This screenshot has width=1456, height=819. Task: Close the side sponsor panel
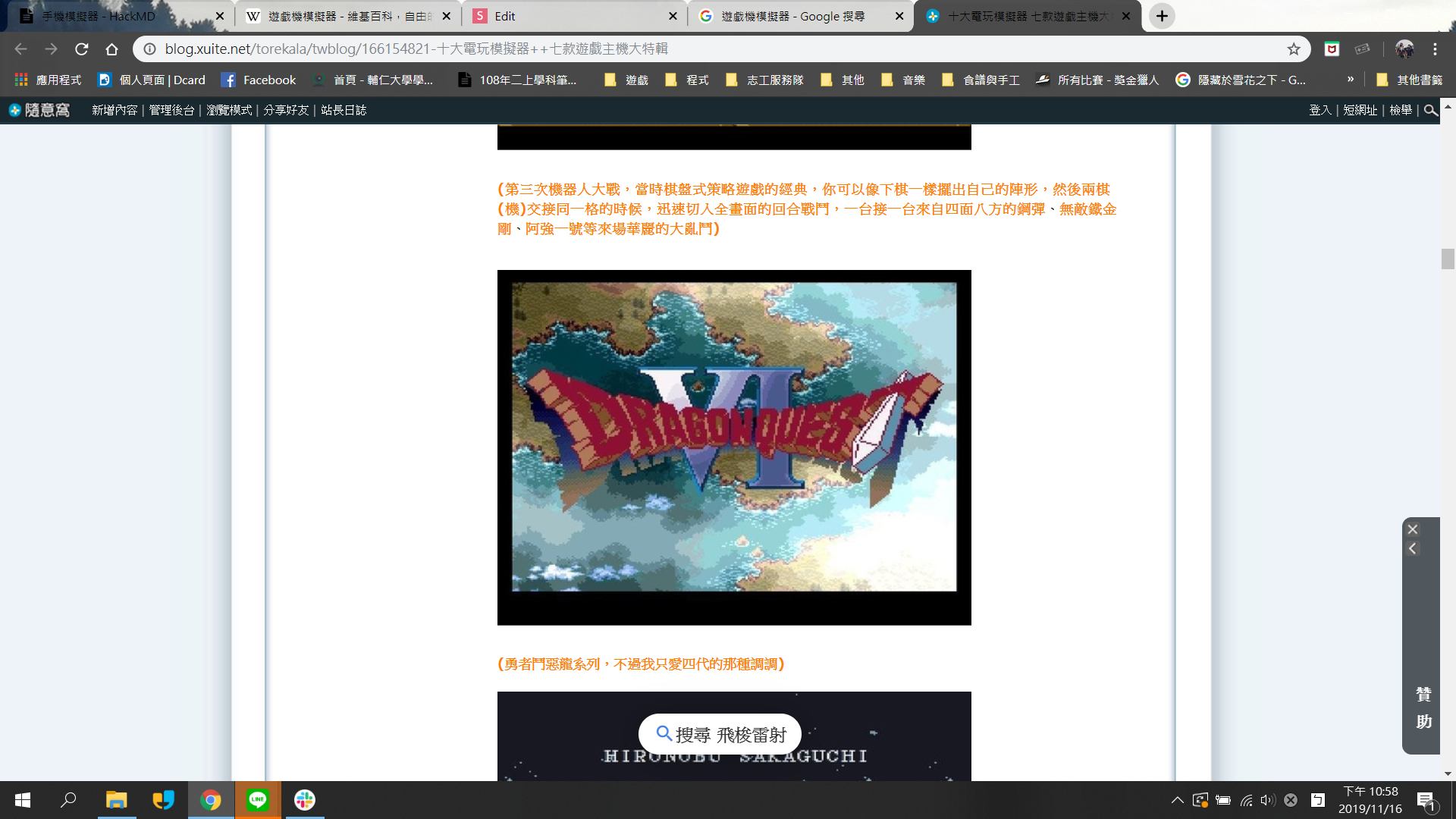click(1413, 529)
